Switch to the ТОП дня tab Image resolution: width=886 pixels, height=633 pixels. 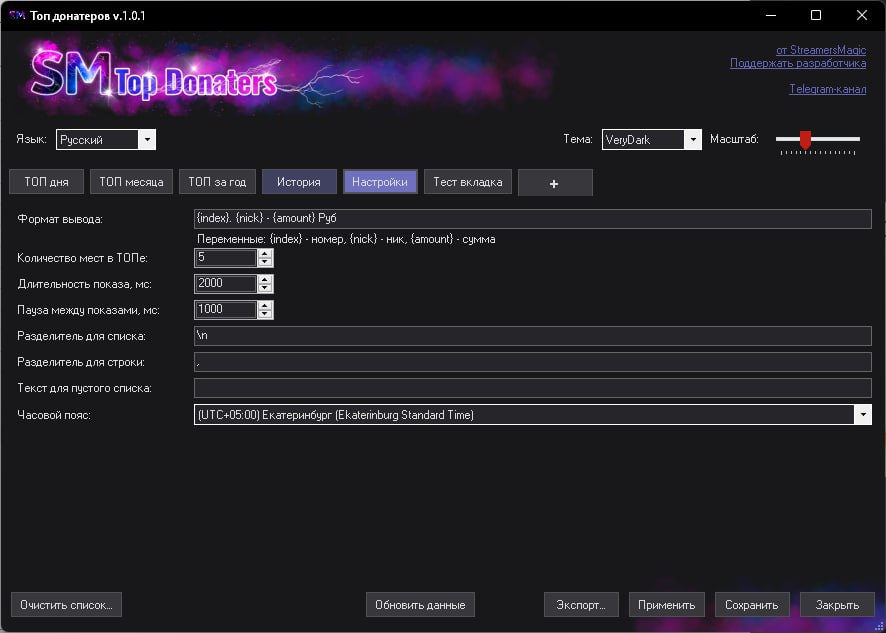(46, 182)
